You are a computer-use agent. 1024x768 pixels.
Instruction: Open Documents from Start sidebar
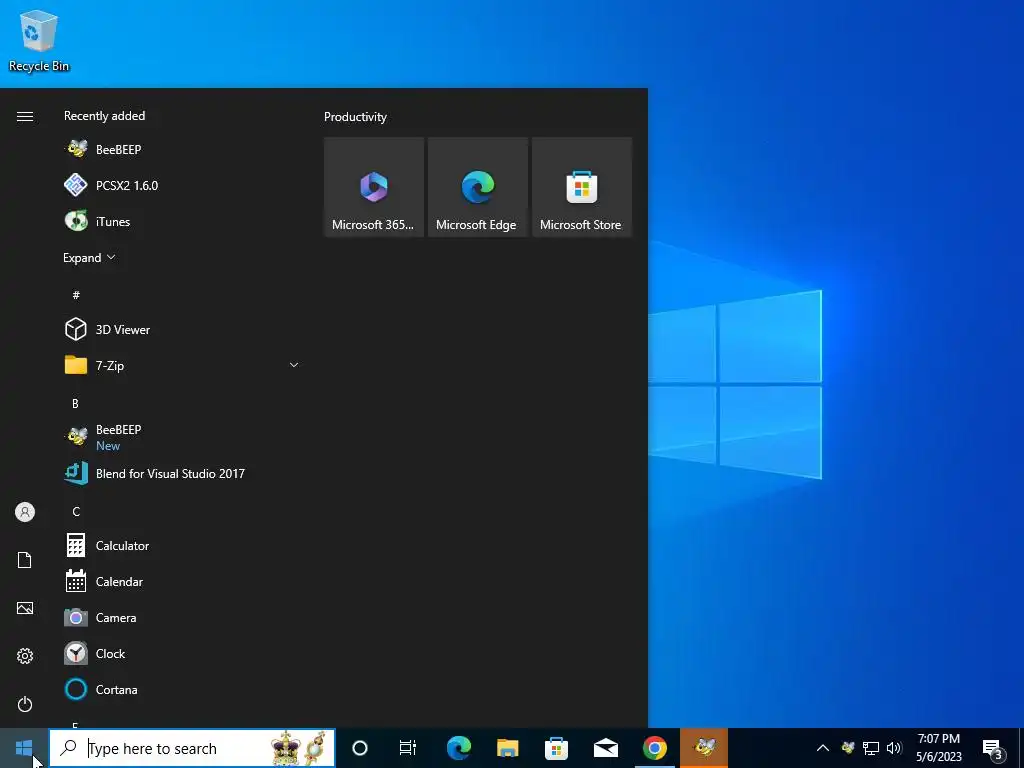click(x=25, y=560)
